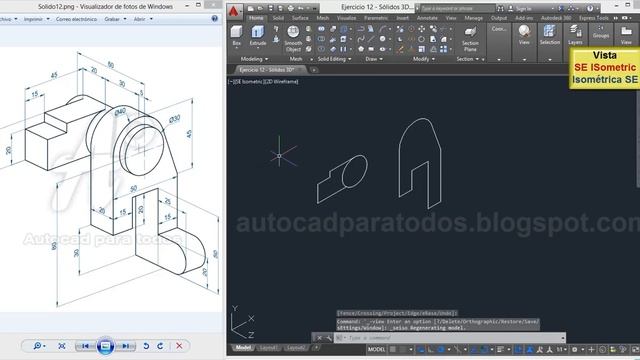Expand the Mesh panel launcher arrow
Viewport: 640px width, 360px height.
click(311, 60)
